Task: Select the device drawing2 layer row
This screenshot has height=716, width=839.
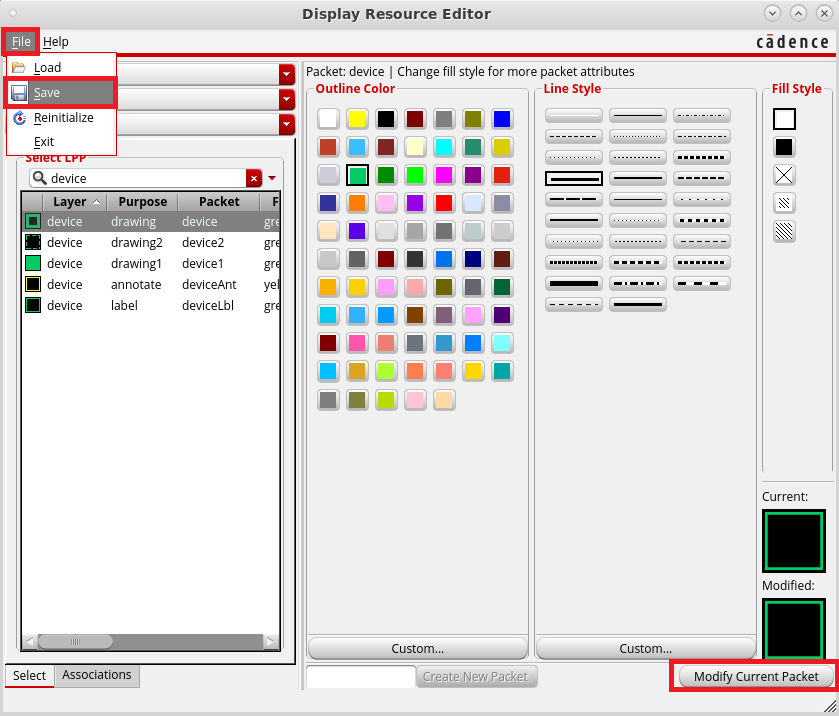Action: pyautogui.click(x=140, y=243)
